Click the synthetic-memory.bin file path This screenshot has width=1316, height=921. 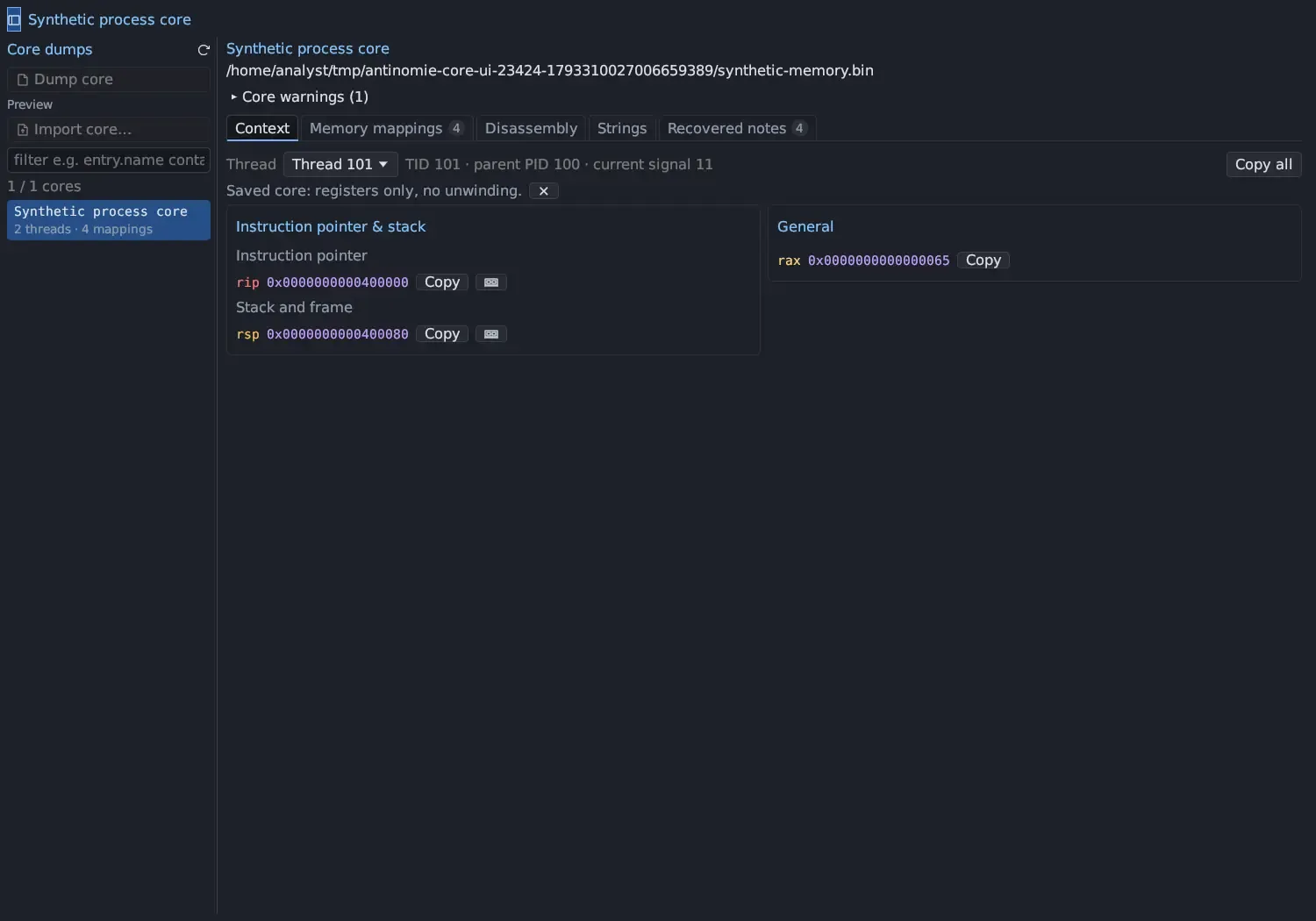pyautogui.click(x=550, y=70)
